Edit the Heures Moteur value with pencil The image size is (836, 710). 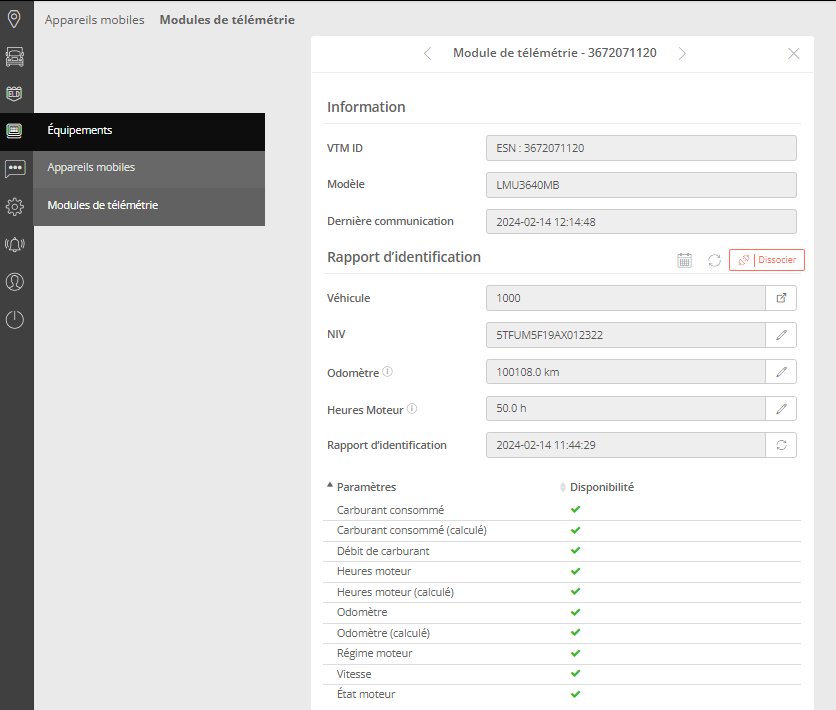[x=781, y=408]
